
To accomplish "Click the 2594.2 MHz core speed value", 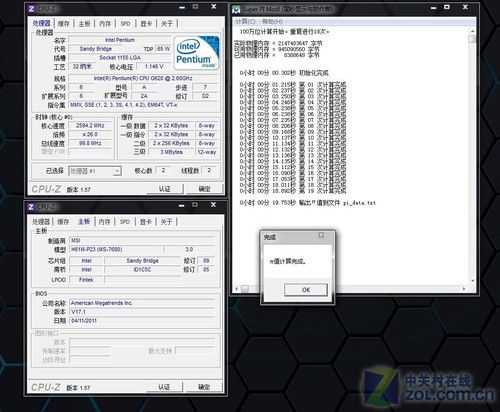I will pos(90,126).
